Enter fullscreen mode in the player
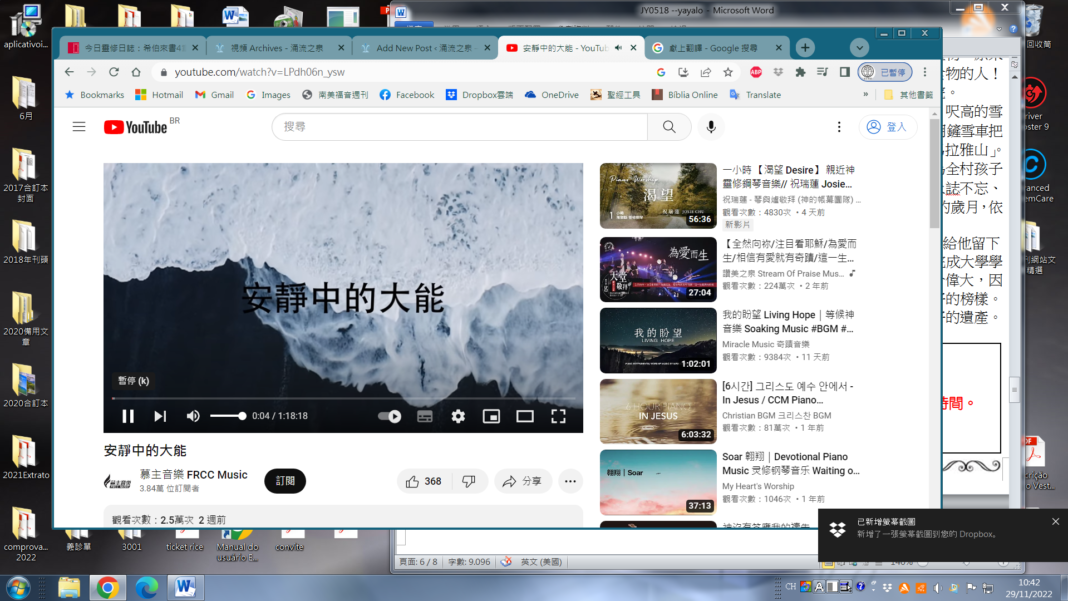This screenshot has height=601, width=1068. click(558, 416)
